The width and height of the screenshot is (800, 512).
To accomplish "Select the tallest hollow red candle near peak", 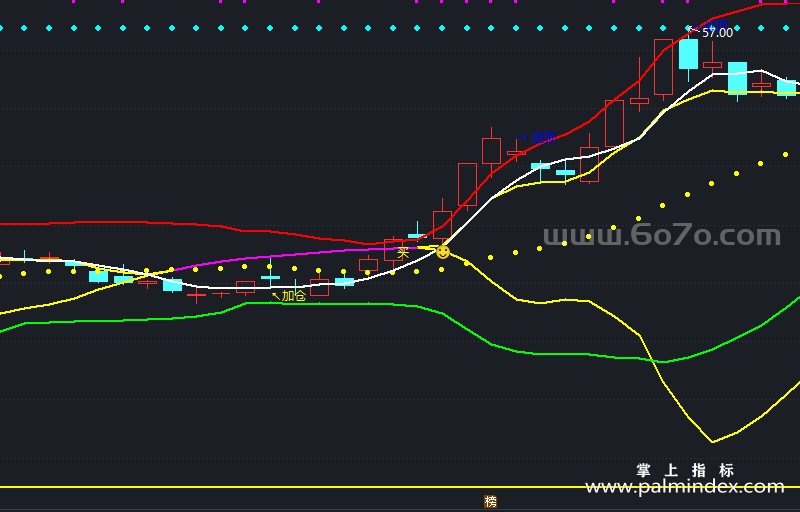I will [x=663, y=67].
